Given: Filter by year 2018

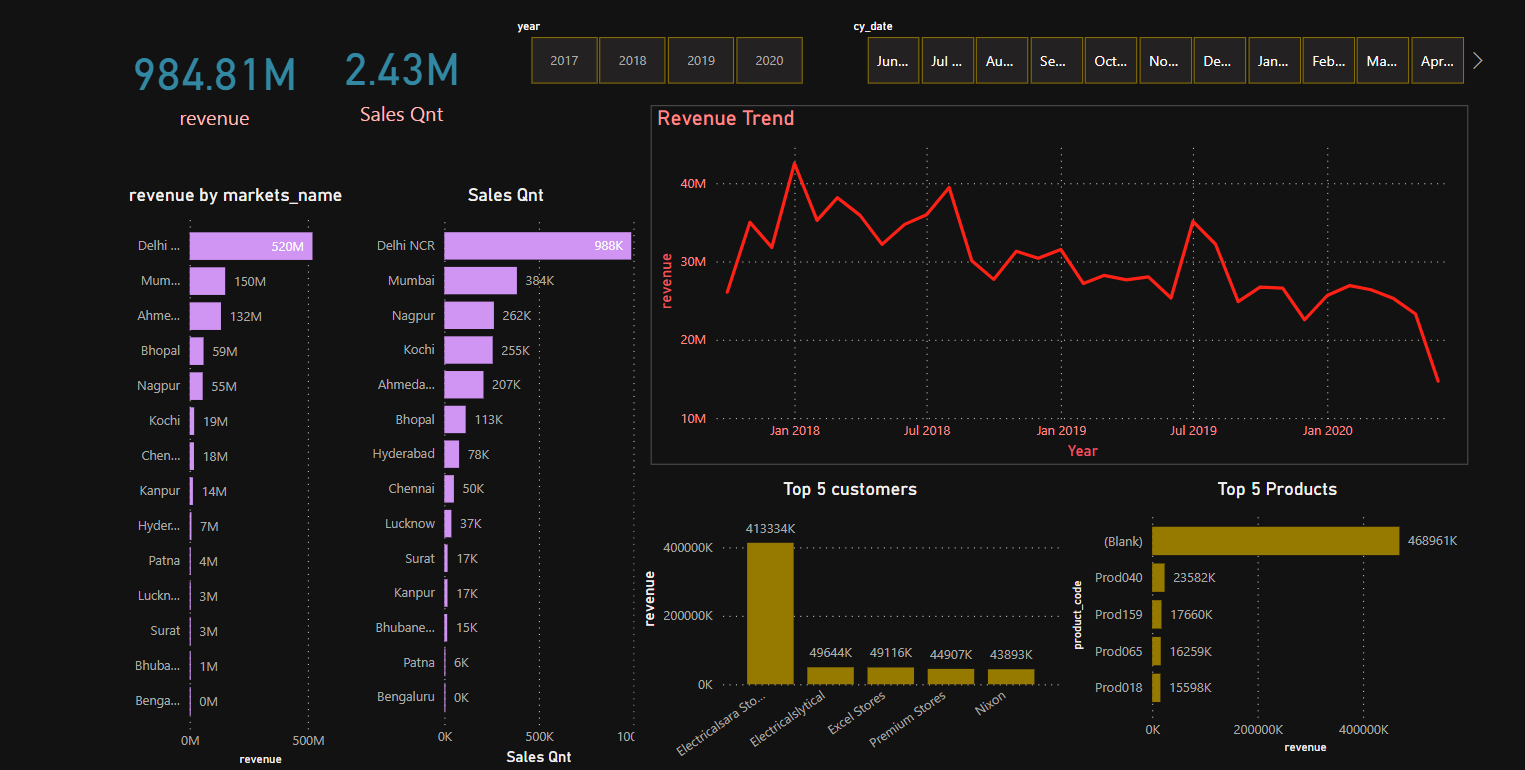Looking at the screenshot, I should coord(633,61).
